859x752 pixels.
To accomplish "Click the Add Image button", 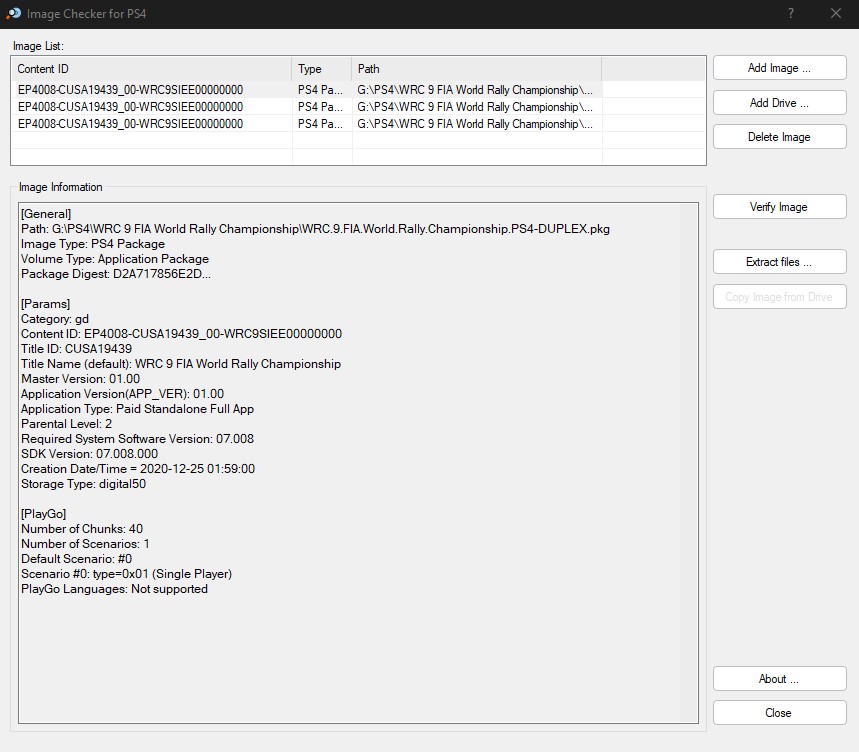I will [x=780, y=68].
